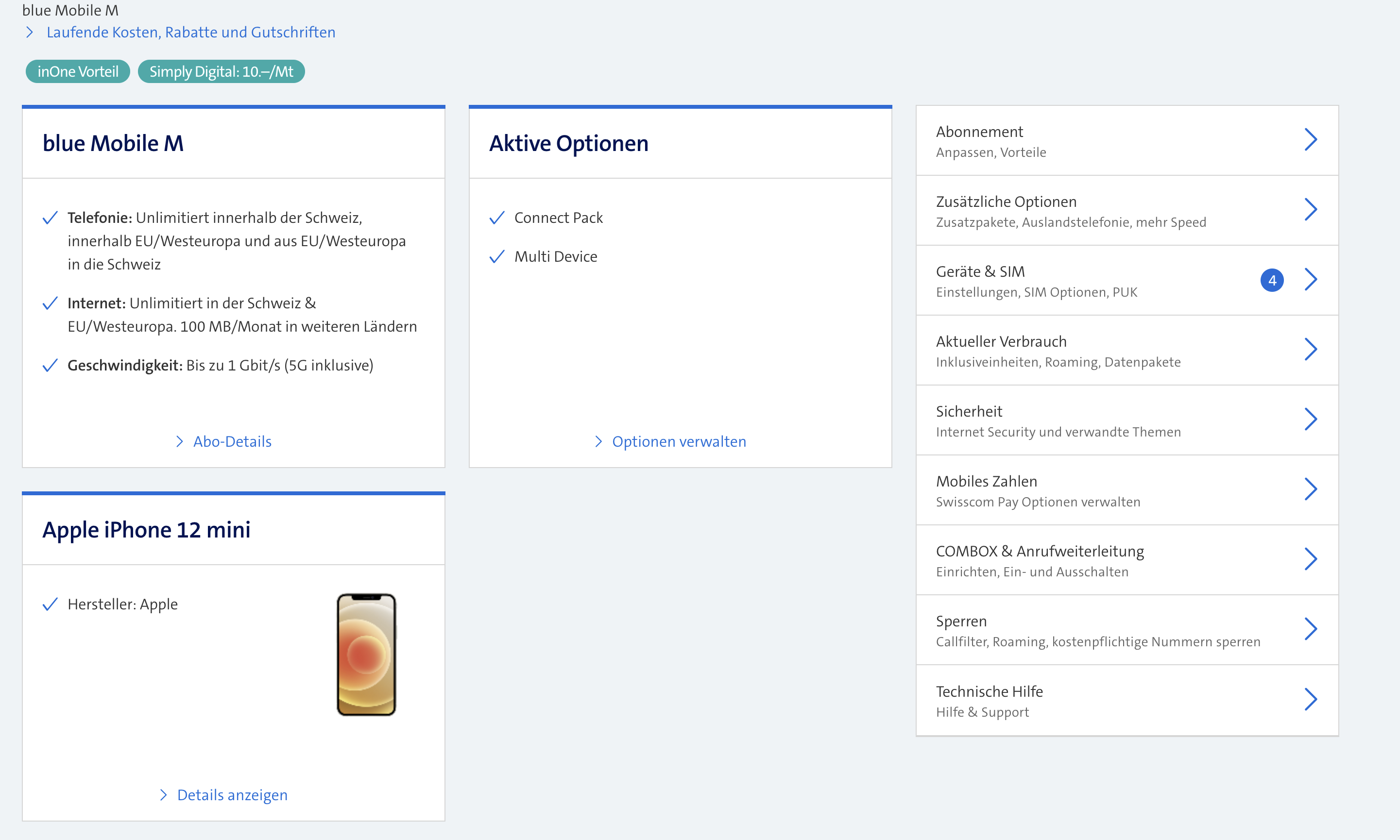The height and width of the screenshot is (840, 1400).
Task: Click the Multi Device checkmark
Action: tap(496, 257)
